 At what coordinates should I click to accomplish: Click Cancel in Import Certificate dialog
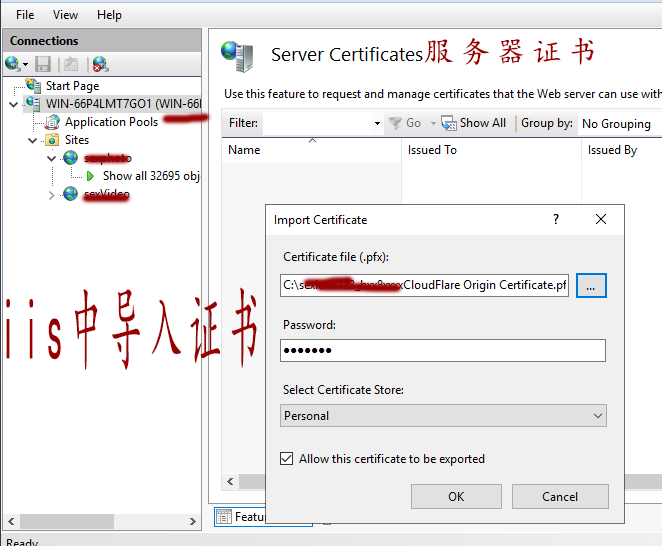pyautogui.click(x=560, y=497)
